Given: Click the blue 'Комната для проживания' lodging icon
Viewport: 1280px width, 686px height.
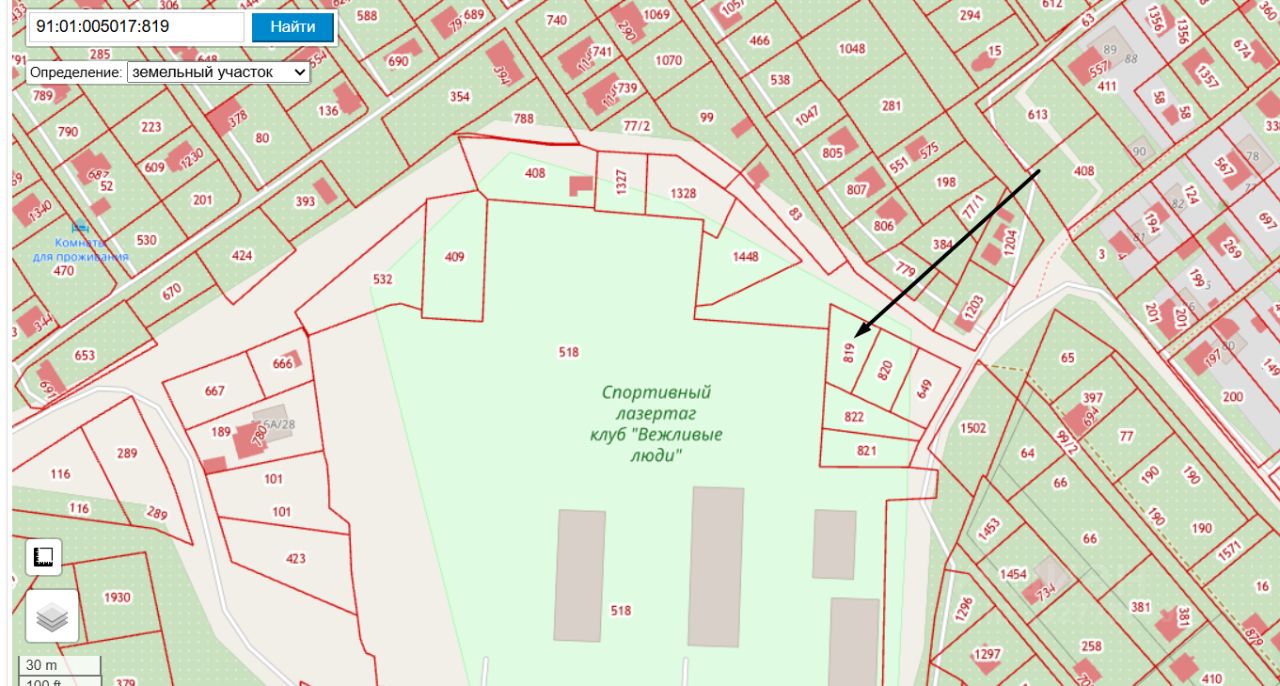Looking at the screenshot, I should (x=79, y=228).
